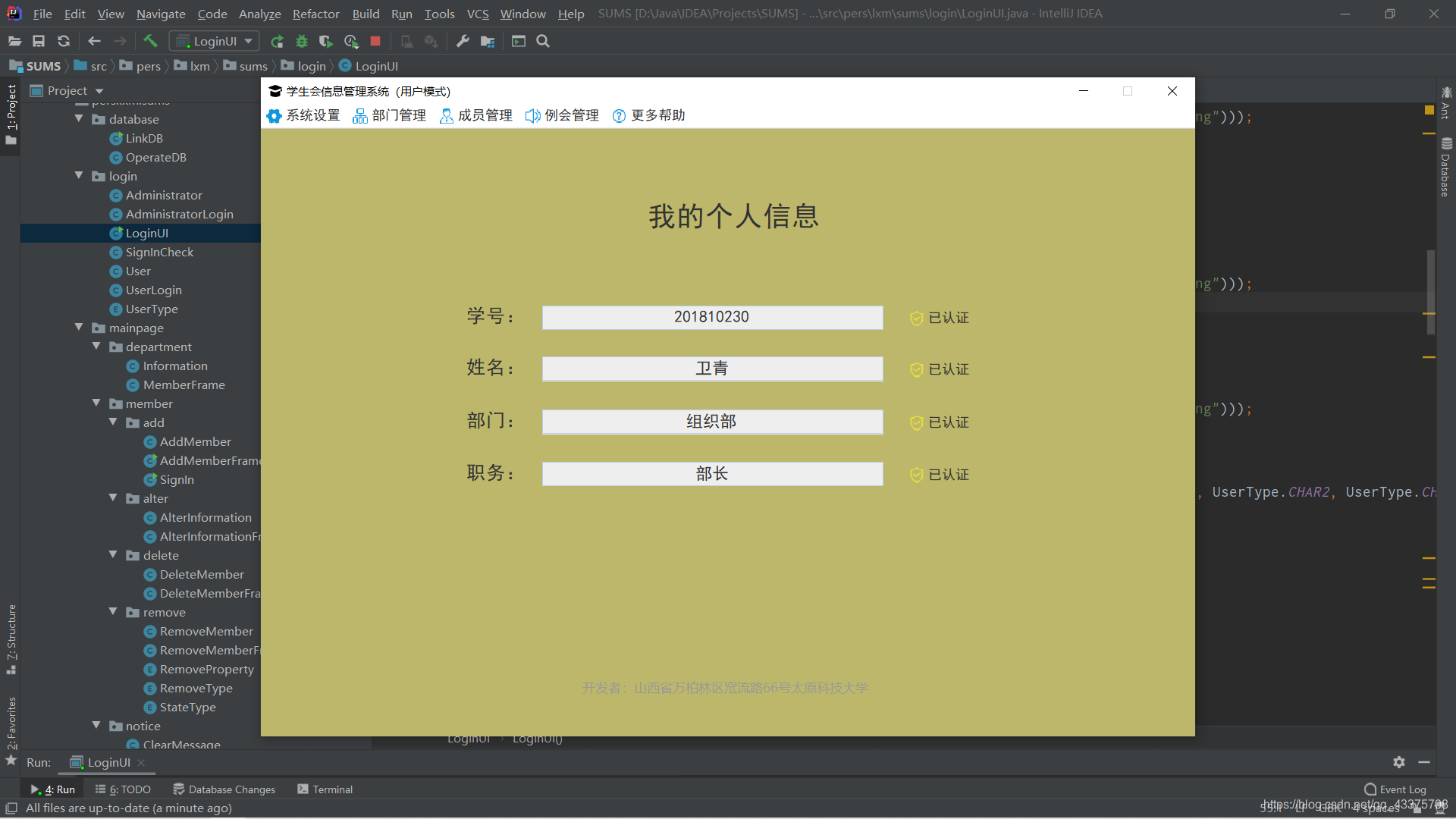The height and width of the screenshot is (819, 1456).
Task: Open Run panel settings gear icon
Action: coord(1399,762)
